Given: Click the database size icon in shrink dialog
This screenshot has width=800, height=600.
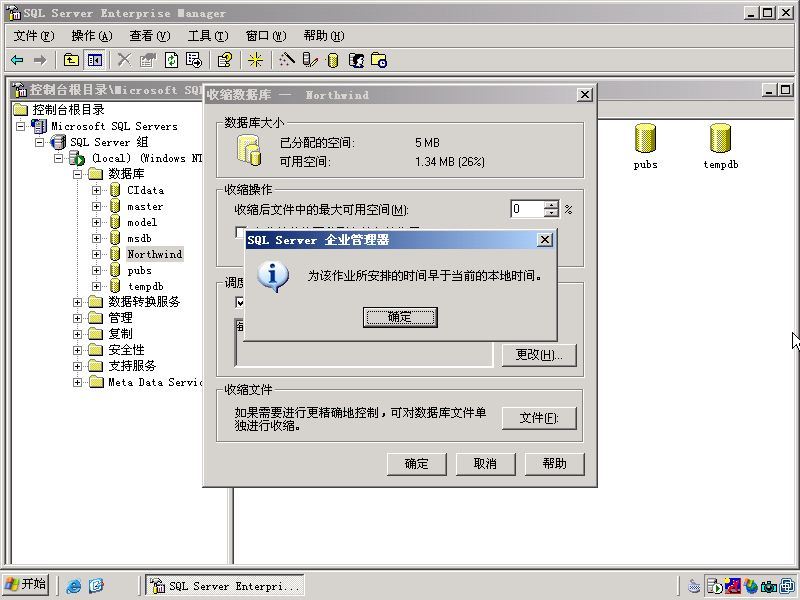Looking at the screenshot, I should (249, 150).
